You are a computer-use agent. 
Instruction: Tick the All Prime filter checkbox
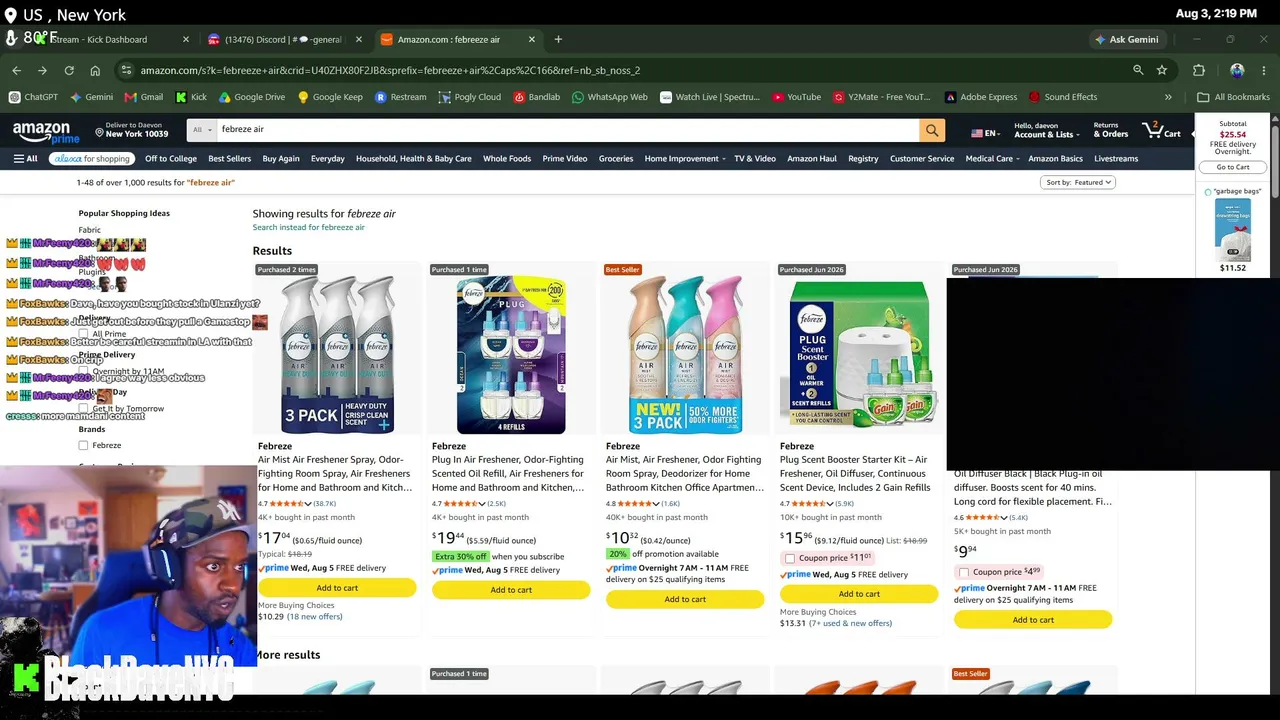point(84,334)
